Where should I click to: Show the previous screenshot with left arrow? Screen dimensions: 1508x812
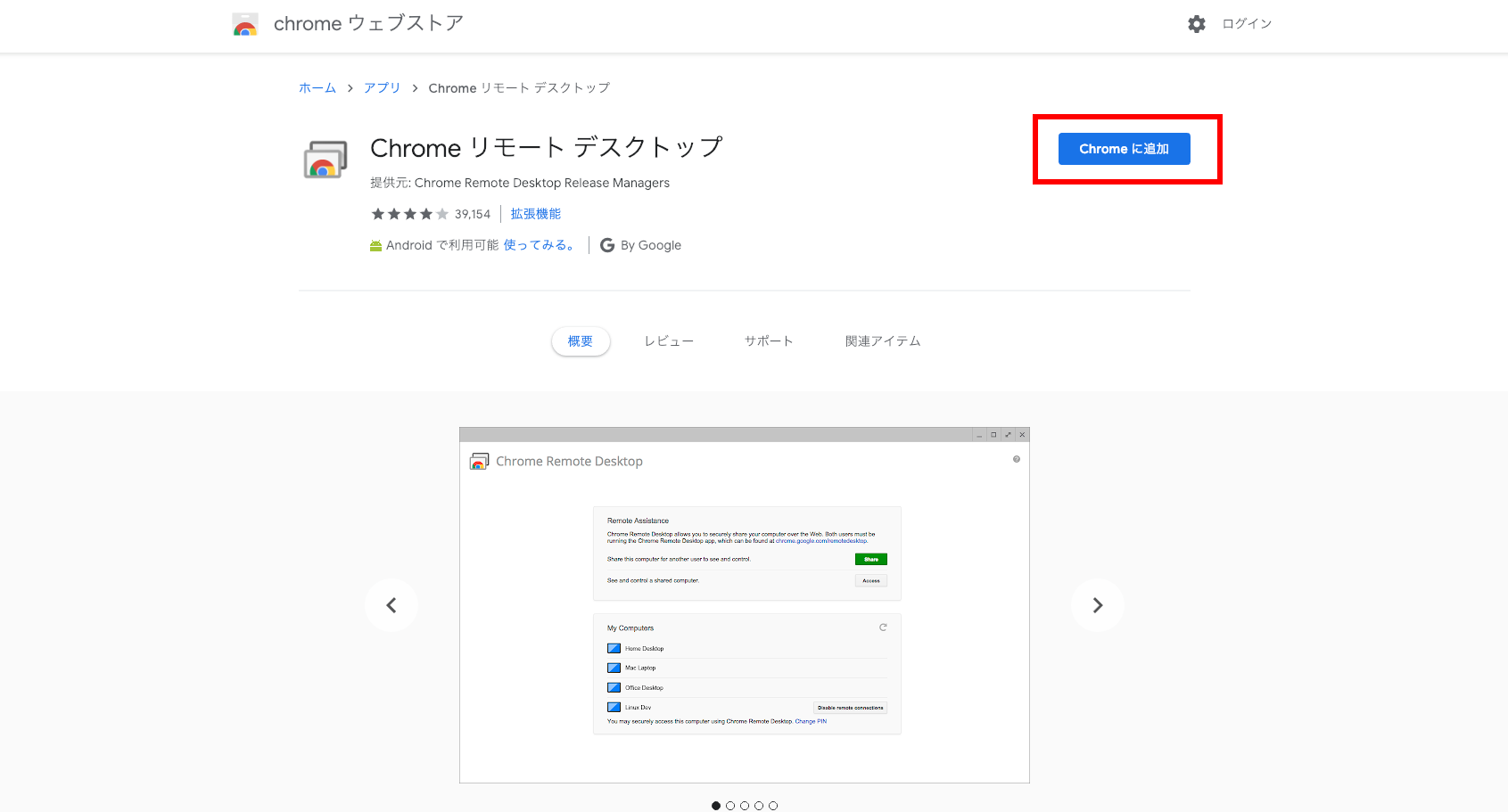pyautogui.click(x=391, y=605)
